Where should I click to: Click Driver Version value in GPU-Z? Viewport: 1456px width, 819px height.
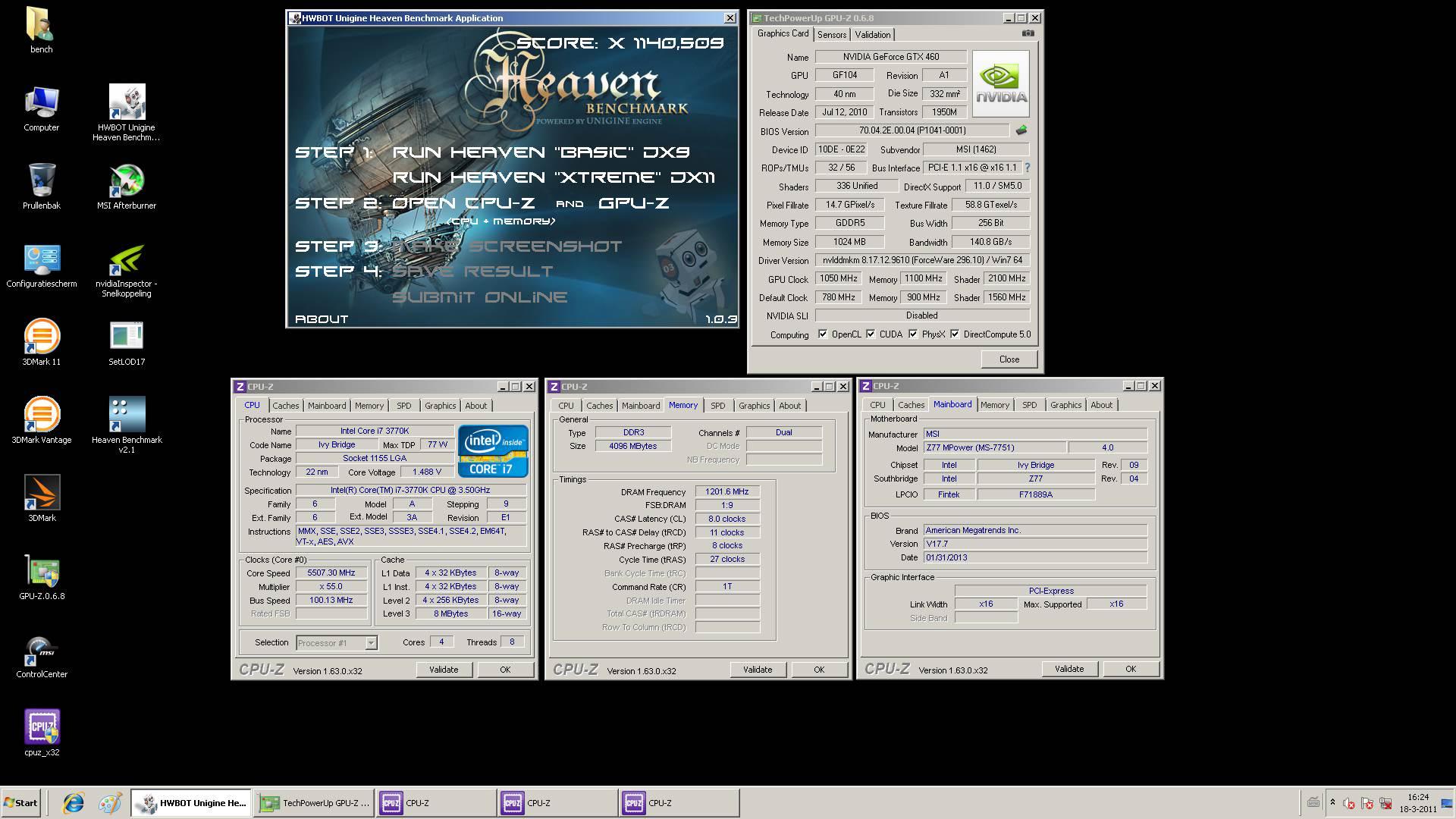point(922,260)
